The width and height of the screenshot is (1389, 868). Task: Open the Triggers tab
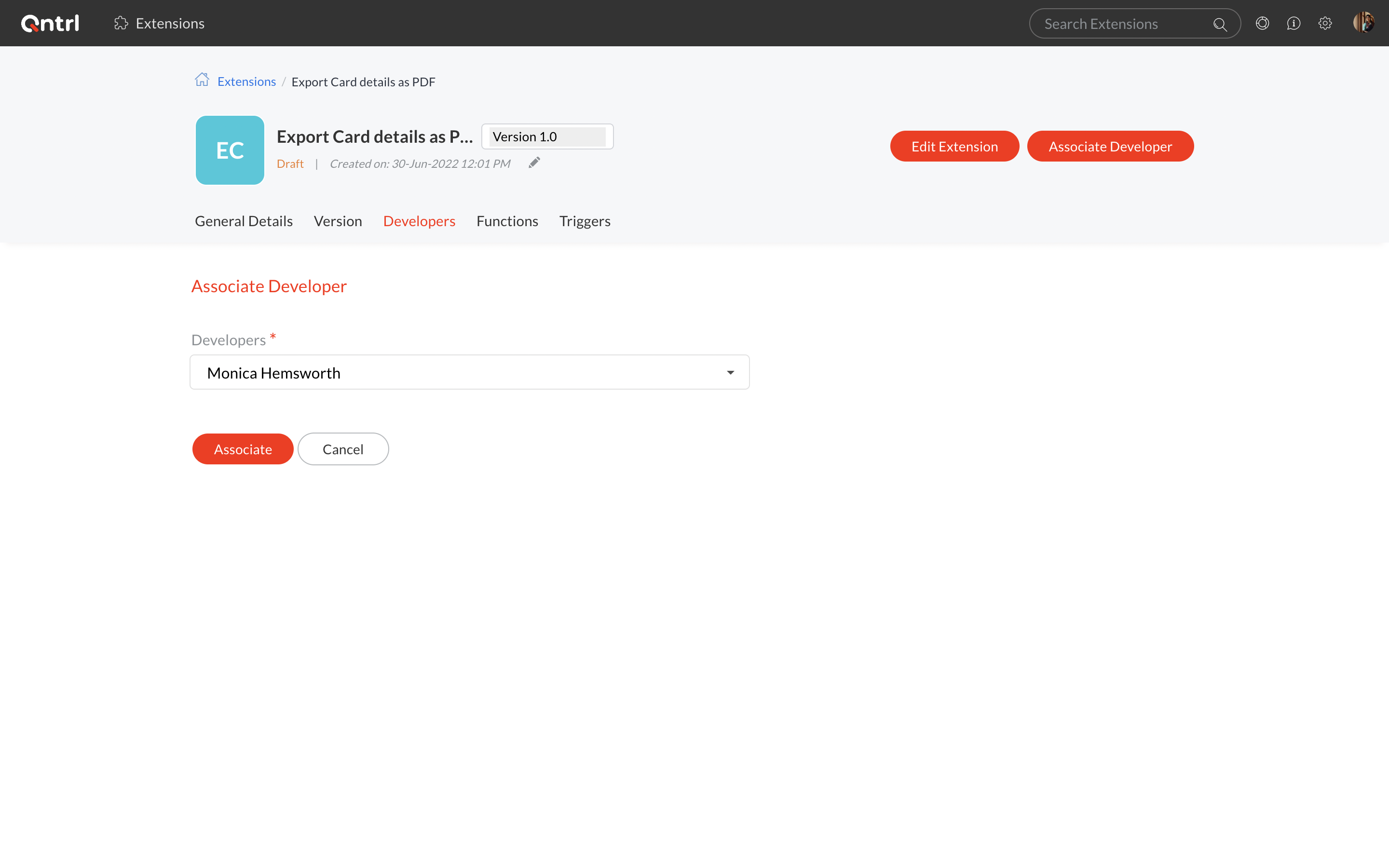click(x=585, y=221)
